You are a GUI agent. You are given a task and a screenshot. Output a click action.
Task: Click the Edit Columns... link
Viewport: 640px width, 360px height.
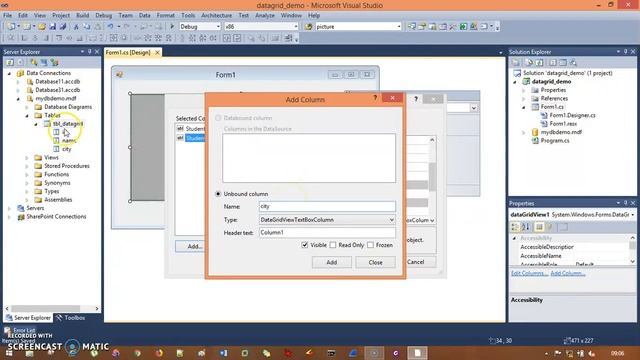coord(529,273)
